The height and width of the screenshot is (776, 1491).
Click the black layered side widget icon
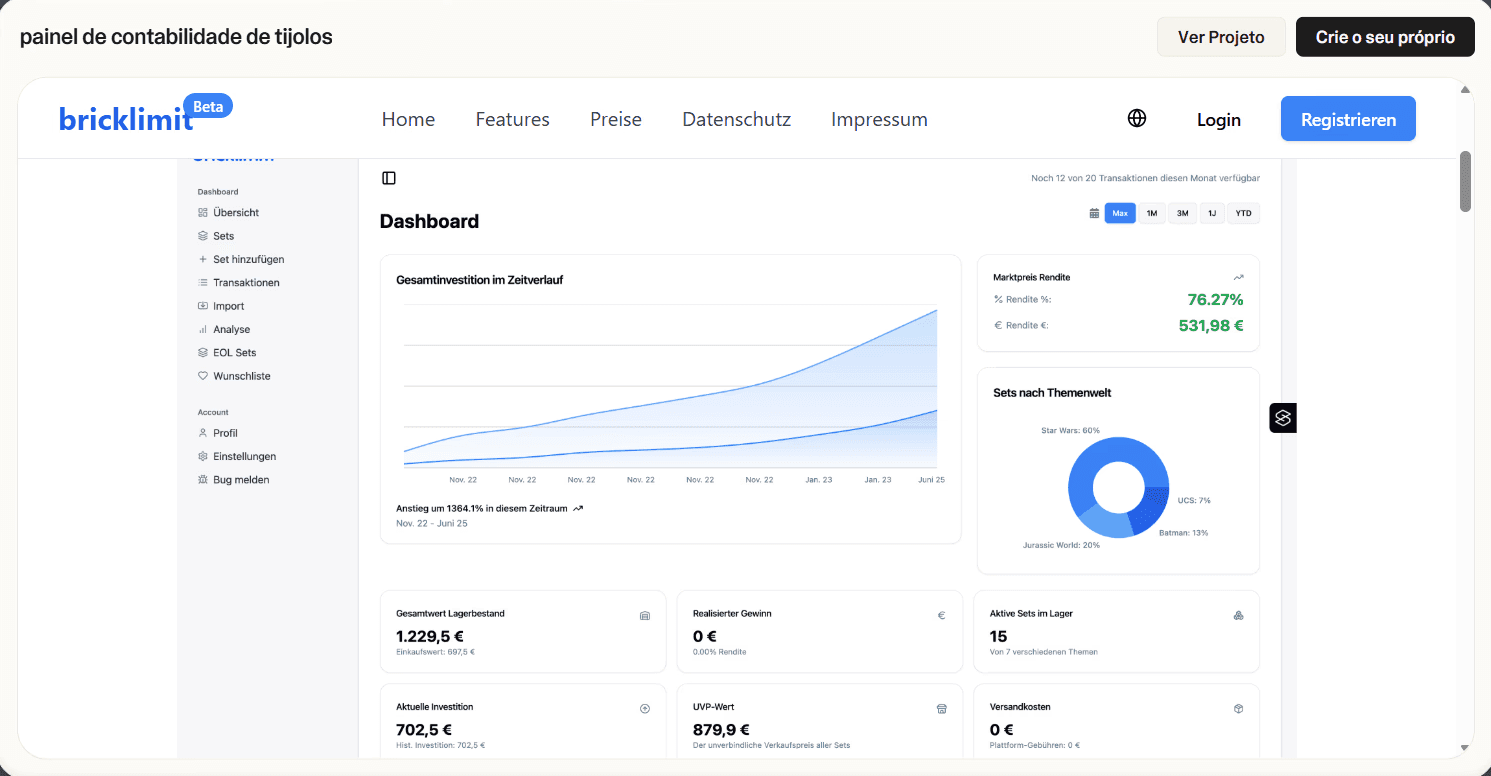(x=1283, y=417)
